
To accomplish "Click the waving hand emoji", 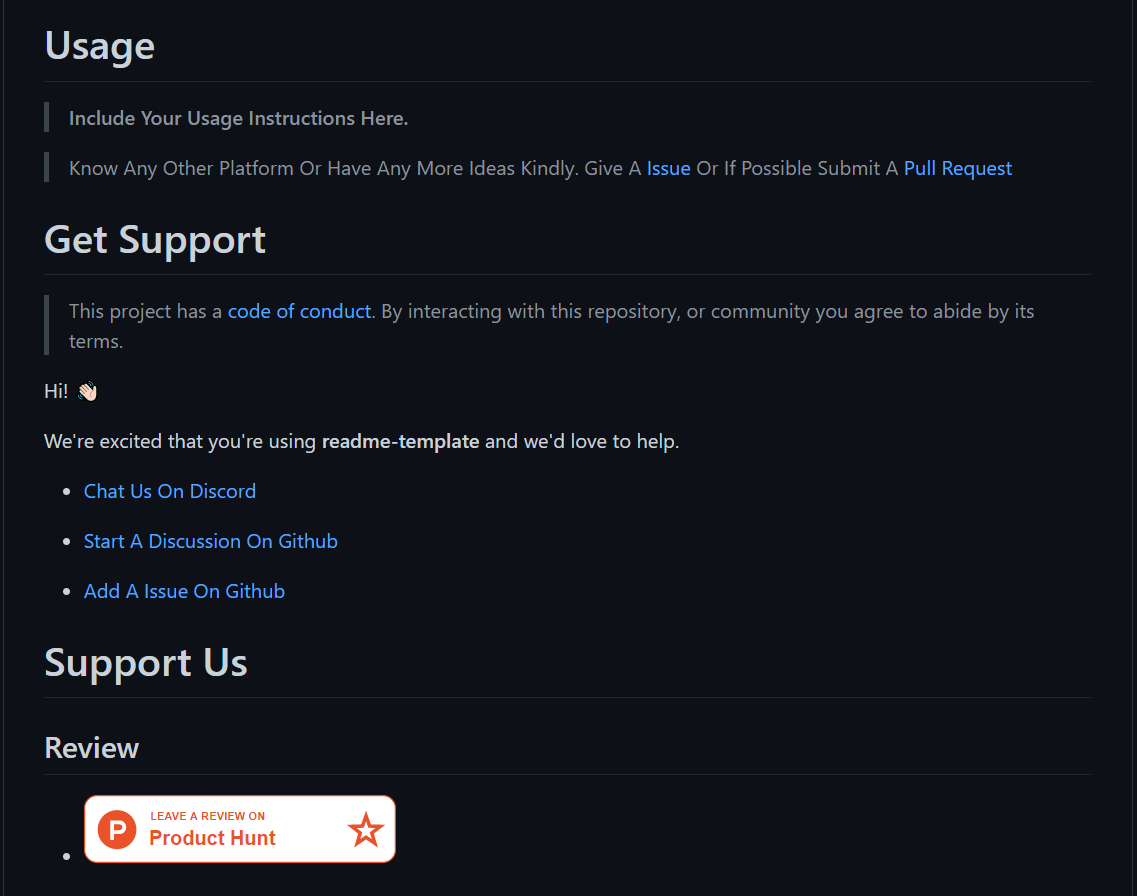I will click(x=87, y=391).
